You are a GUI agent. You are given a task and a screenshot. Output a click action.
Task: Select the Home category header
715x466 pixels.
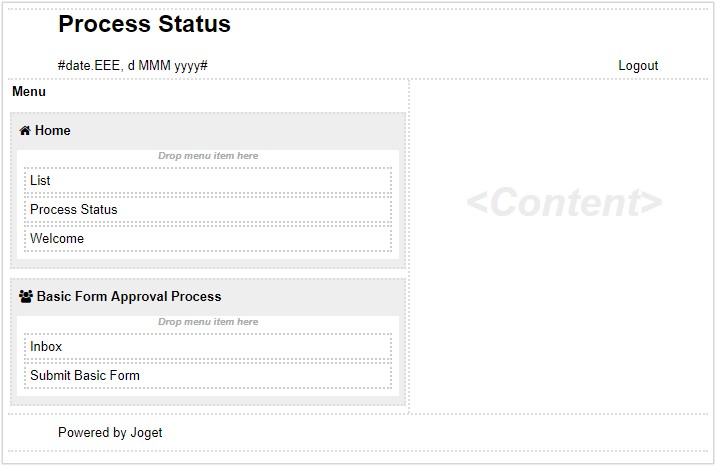(x=208, y=131)
